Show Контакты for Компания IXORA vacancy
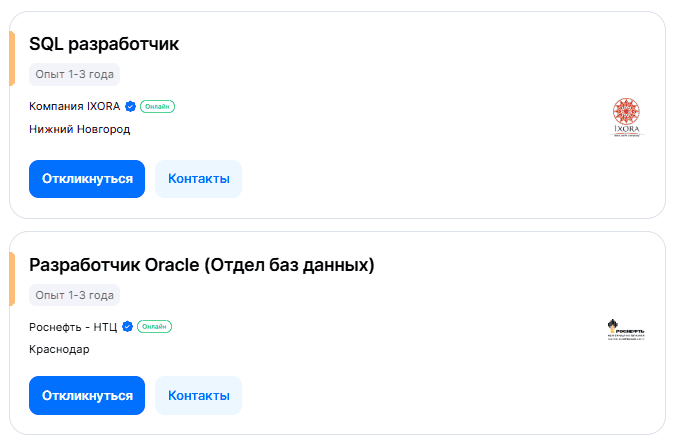This screenshot has height=442, width=675. click(x=198, y=179)
